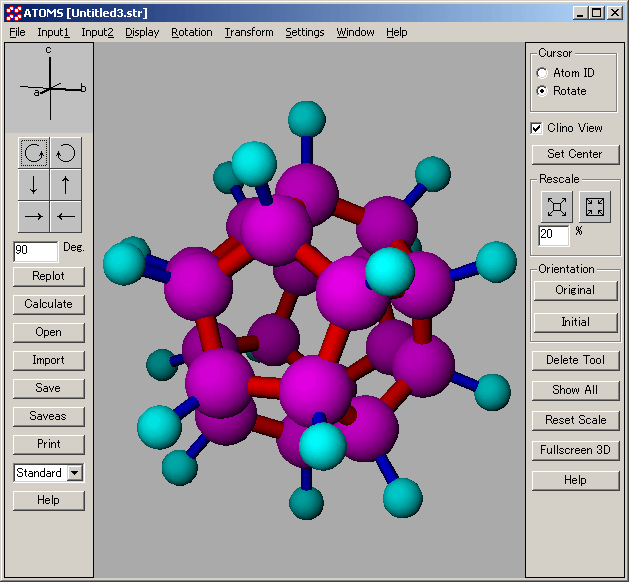Uncheck the Clino View checkbox

click(537, 128)
